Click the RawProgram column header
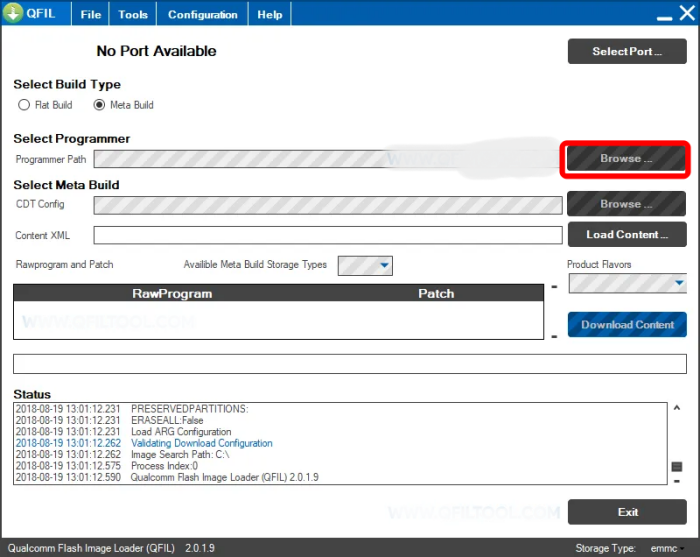 click(172, 293)
